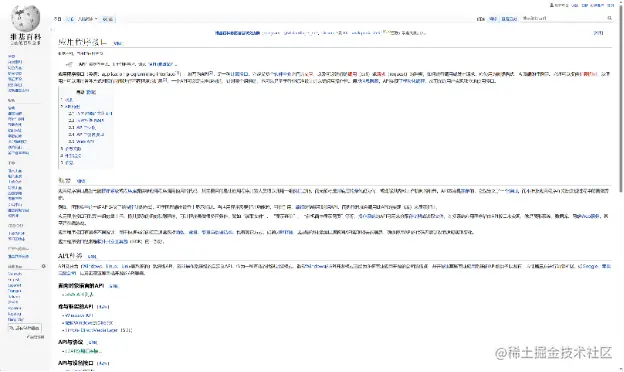The width and height of the screenshot is (624, 372).
Task: Select the 阅读 read tab
Action: (481, 19)
